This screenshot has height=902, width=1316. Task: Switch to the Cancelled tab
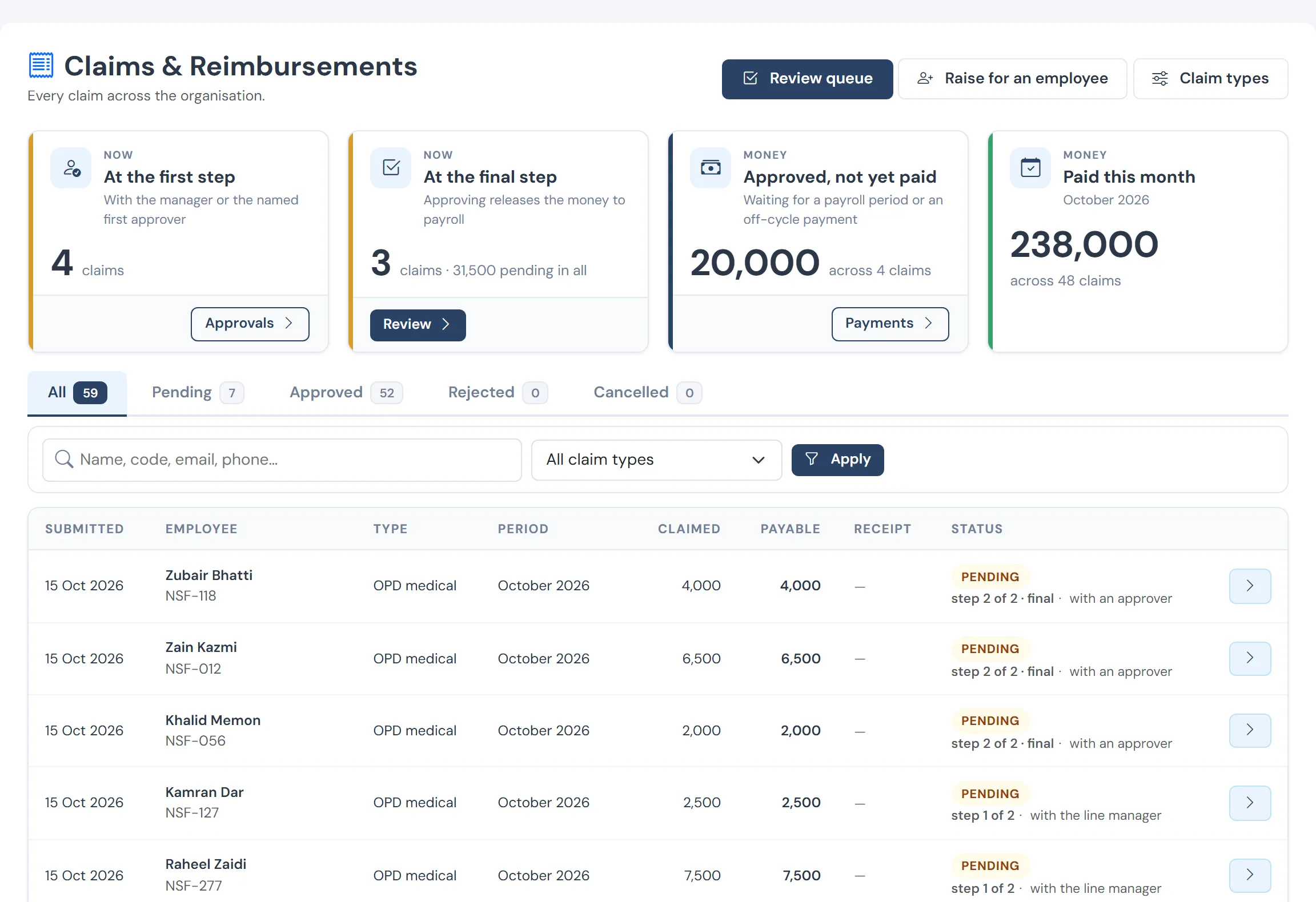648,393
